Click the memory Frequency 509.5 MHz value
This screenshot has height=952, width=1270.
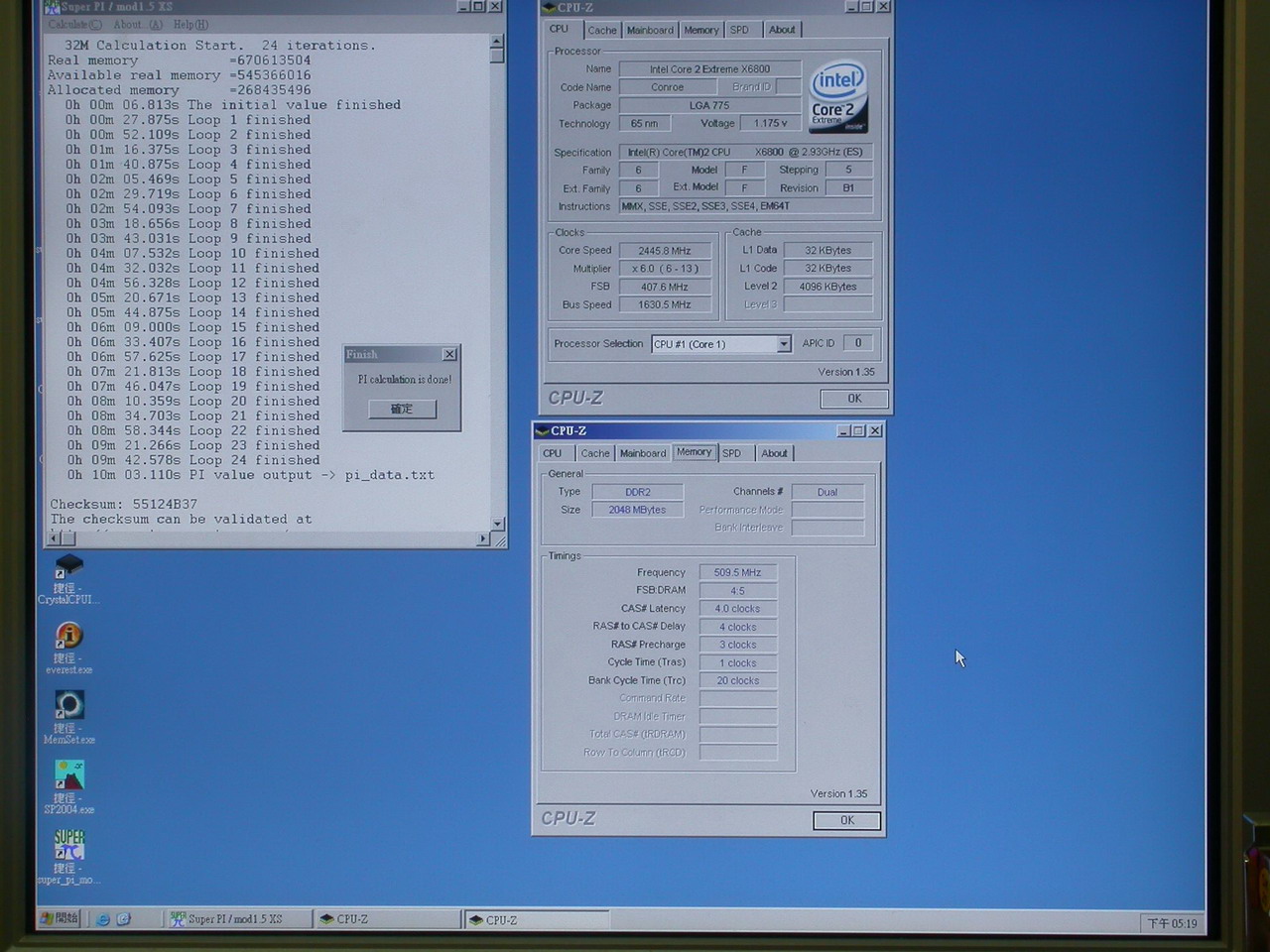737,572
